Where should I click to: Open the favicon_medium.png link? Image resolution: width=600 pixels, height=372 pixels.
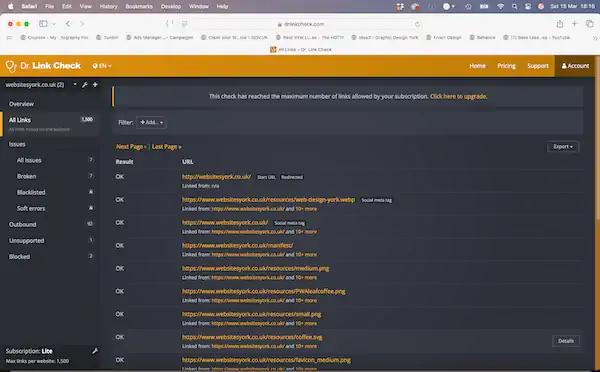click(266, 360)
